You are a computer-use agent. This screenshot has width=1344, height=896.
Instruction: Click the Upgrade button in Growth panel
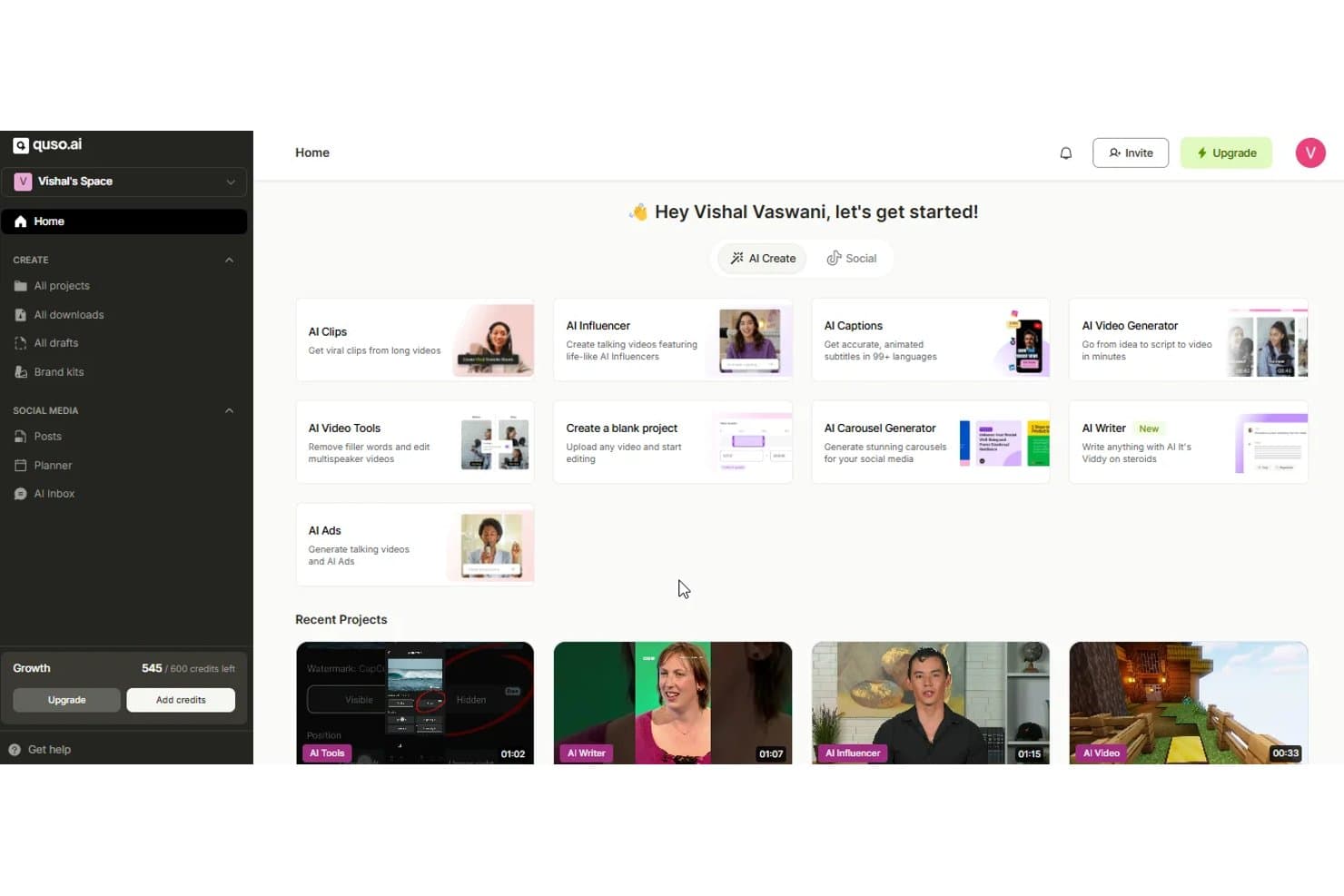pyautogui.click(x=66, y=700)
